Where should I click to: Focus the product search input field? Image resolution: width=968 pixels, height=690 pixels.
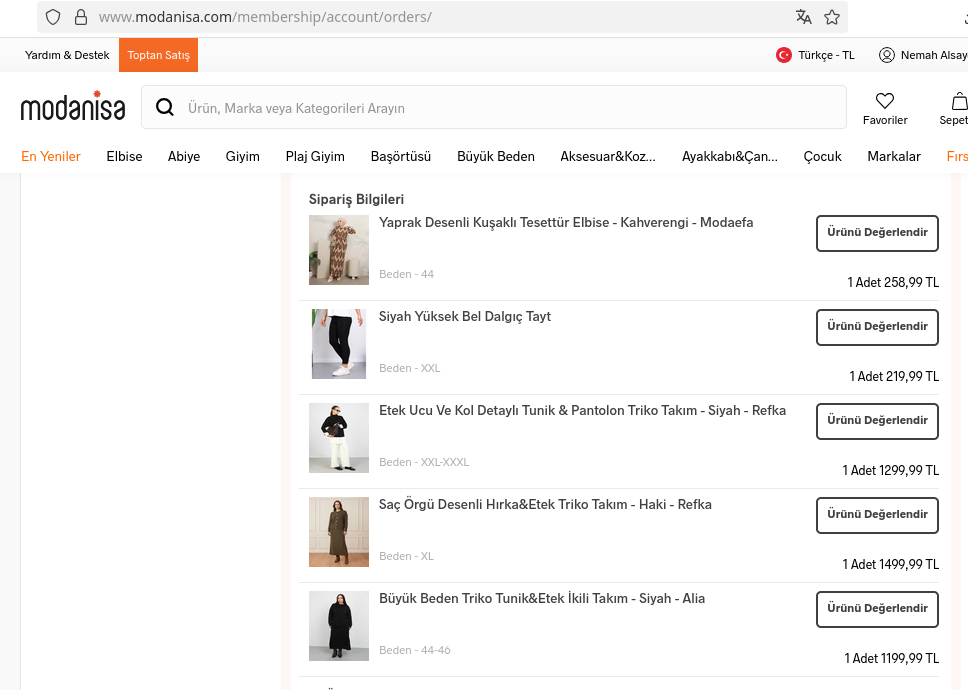494,107
